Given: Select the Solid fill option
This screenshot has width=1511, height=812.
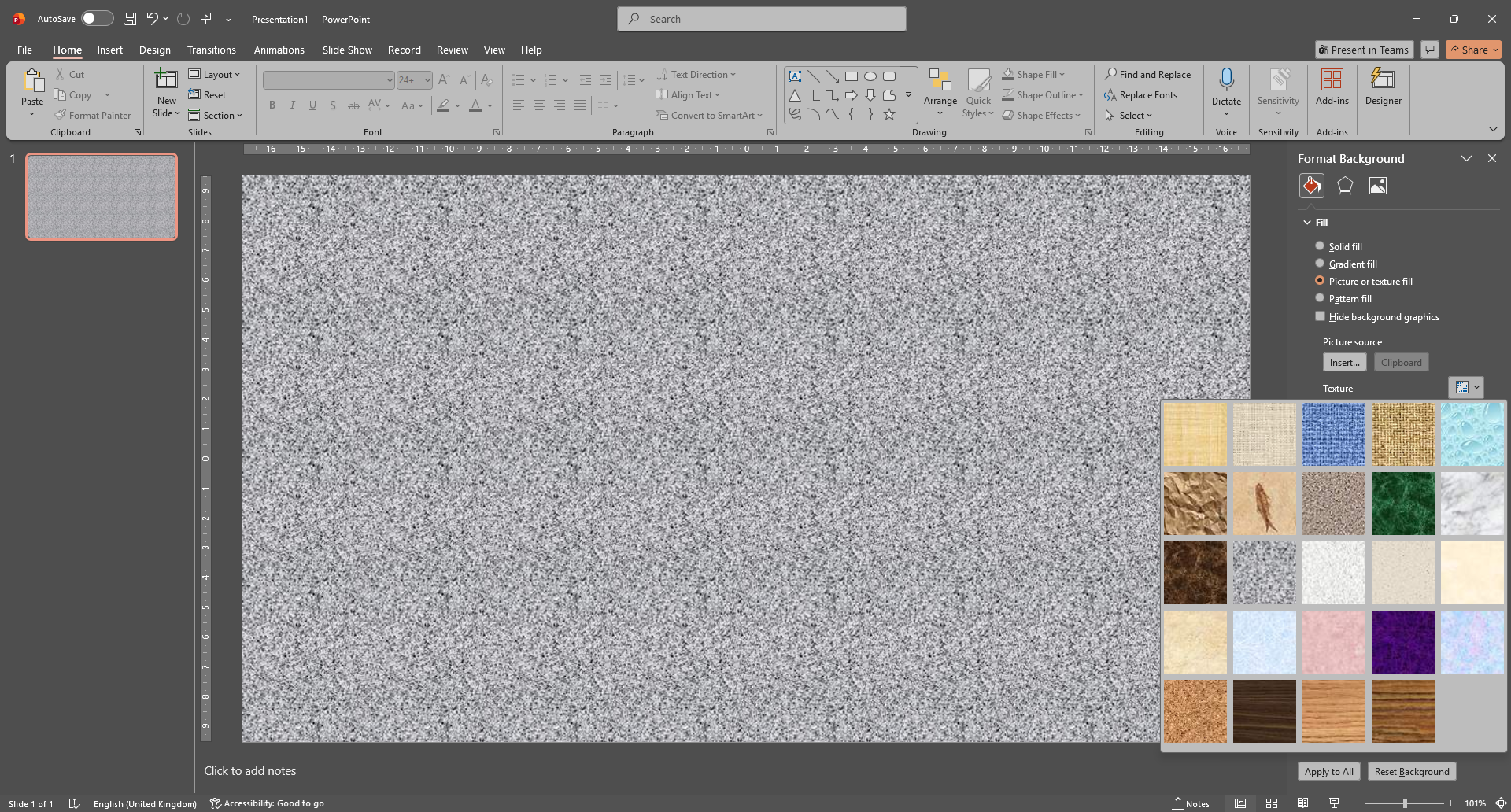Looking at the screenshot, I should click(x=1339, y=246).
